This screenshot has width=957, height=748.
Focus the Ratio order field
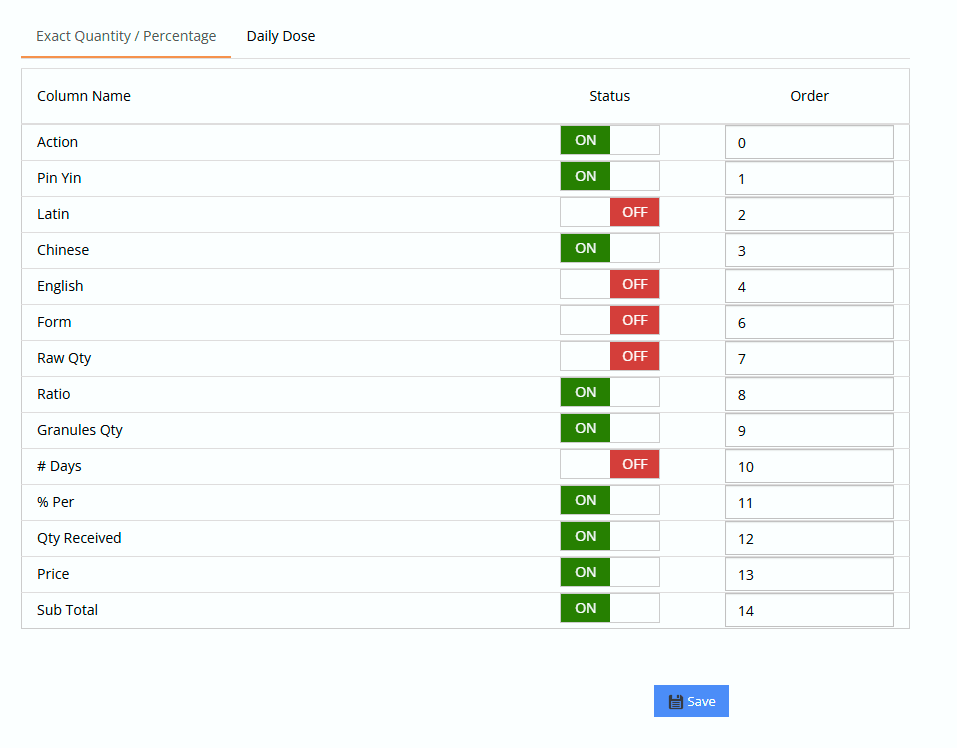(x=809, y=394)
